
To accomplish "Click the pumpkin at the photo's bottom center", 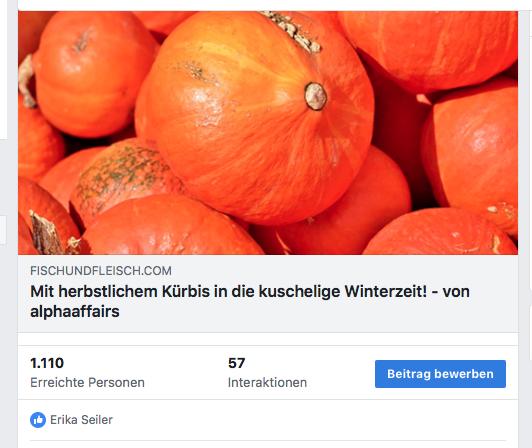I will (x=170, y=227).
